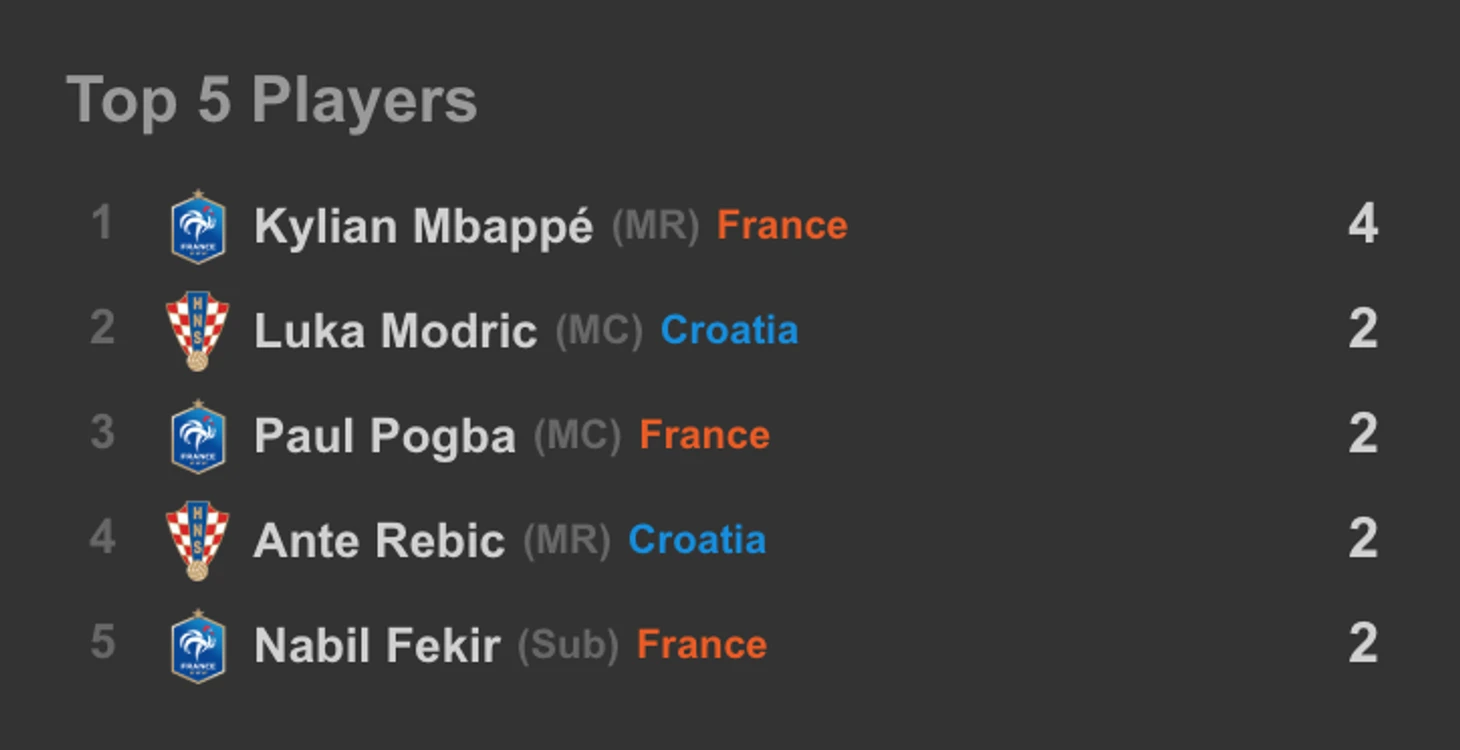Click the (Sub) label for Nabil Fekir

(568, 645)
